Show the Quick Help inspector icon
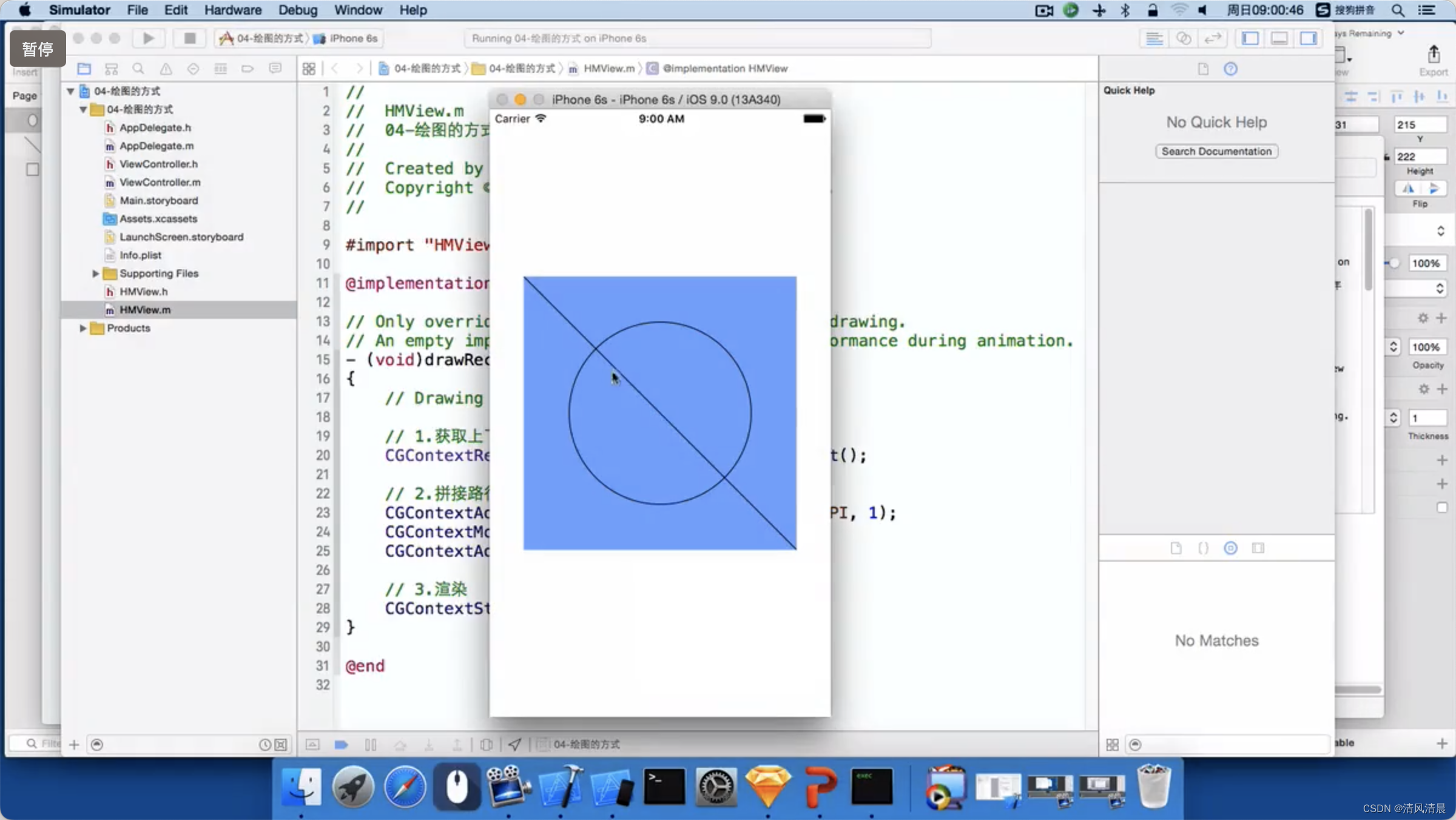Screen dimensions: 1456x820 tap(1230, 69)
